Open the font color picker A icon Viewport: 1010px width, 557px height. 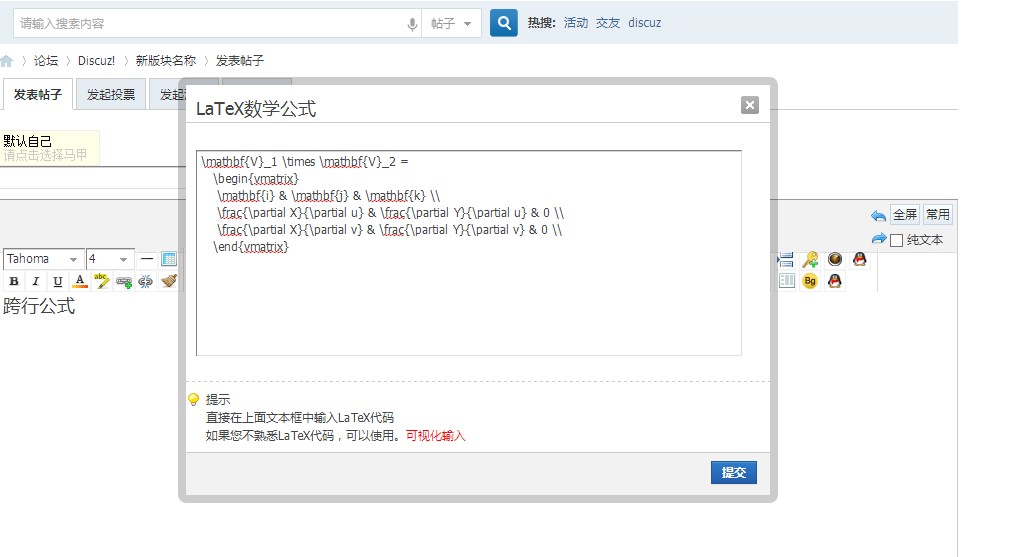pos(80,282)
